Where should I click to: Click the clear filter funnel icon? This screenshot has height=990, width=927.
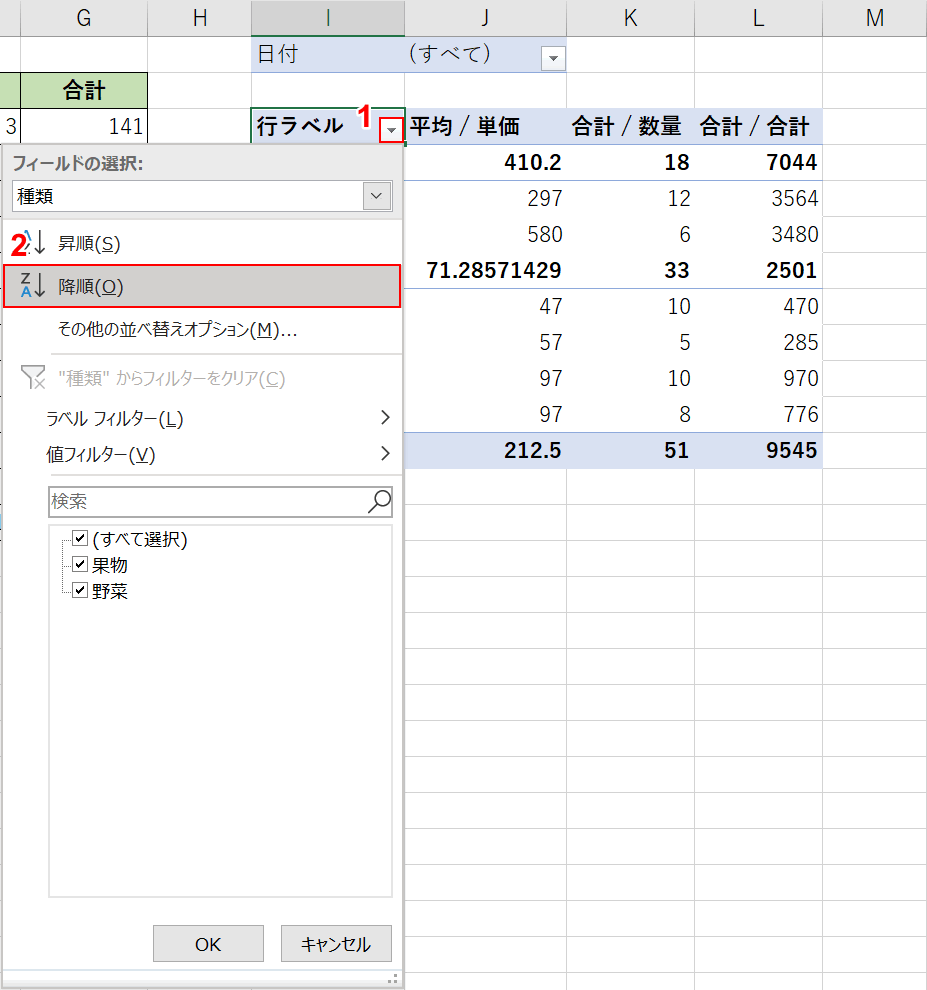[33, 378]
